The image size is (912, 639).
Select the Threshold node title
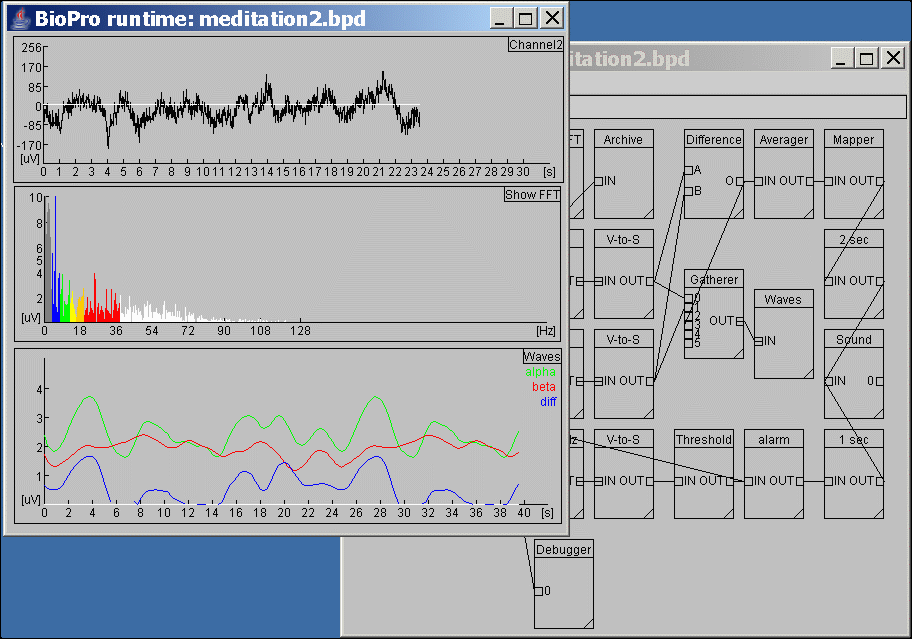pos(703,439)
